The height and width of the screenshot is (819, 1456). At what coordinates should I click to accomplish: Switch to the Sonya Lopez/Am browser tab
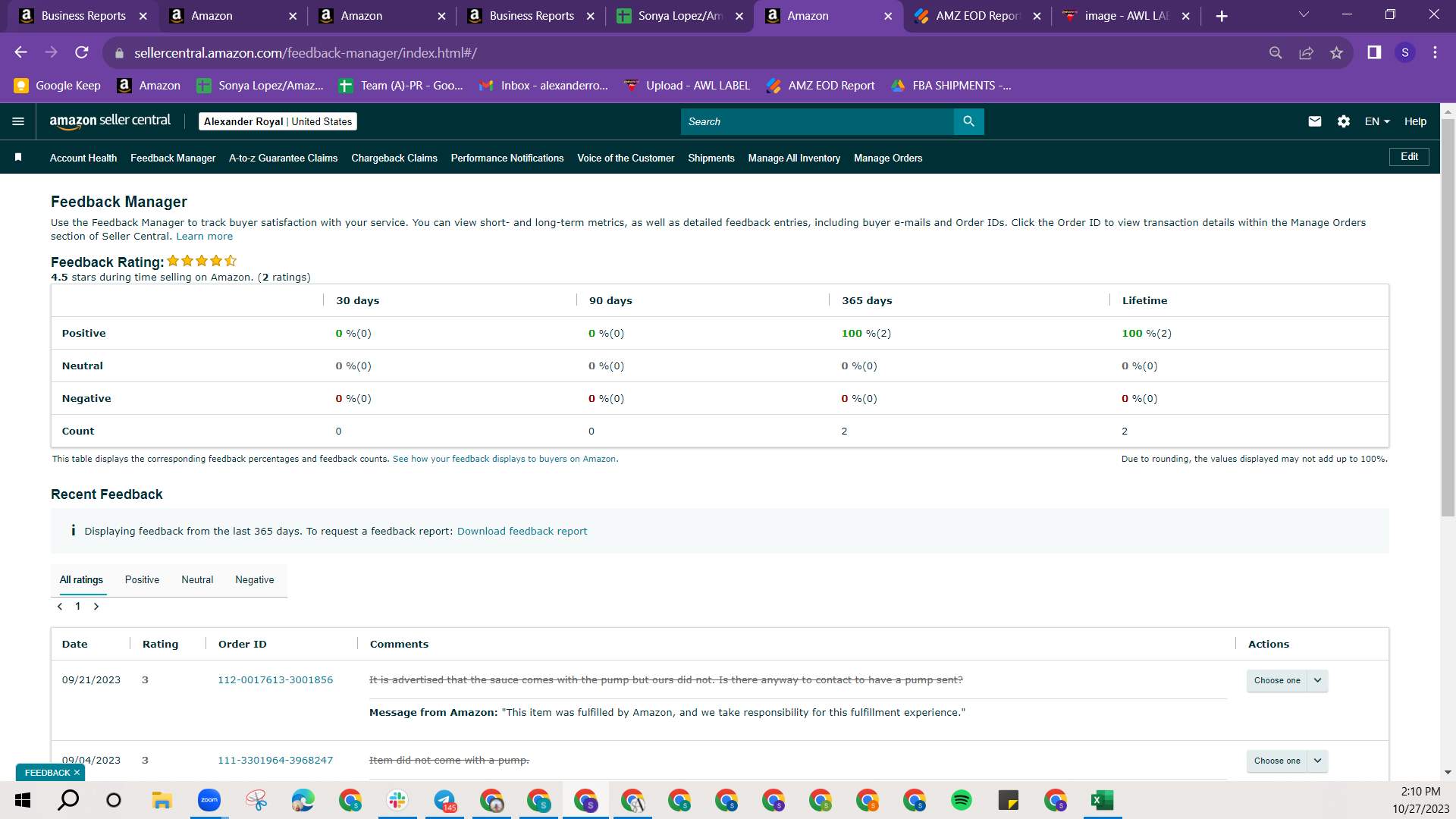(679, 16)
